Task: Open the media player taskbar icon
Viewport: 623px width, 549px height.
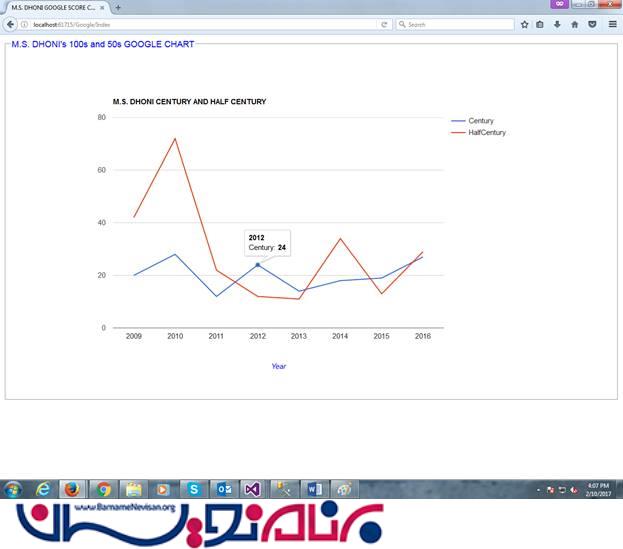Action: tap(163, 489)
